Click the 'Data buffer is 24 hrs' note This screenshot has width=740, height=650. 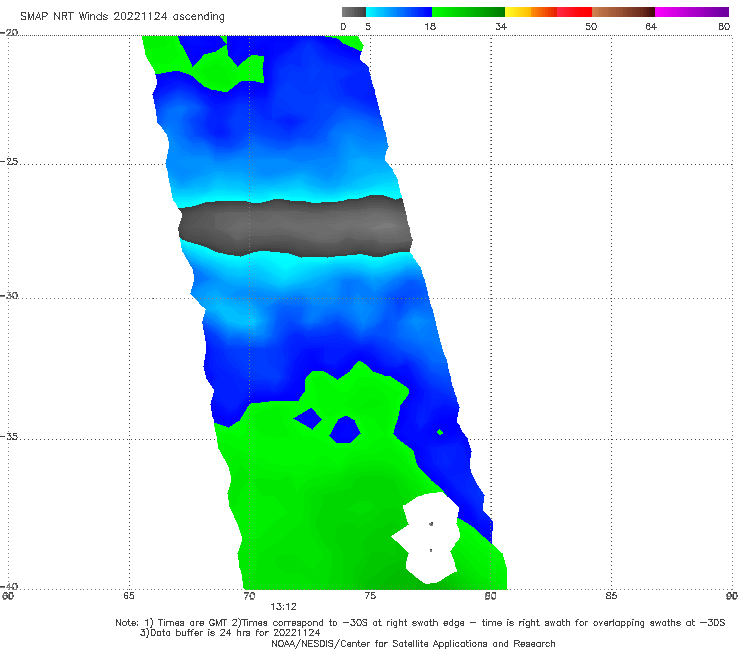point(230,633)
